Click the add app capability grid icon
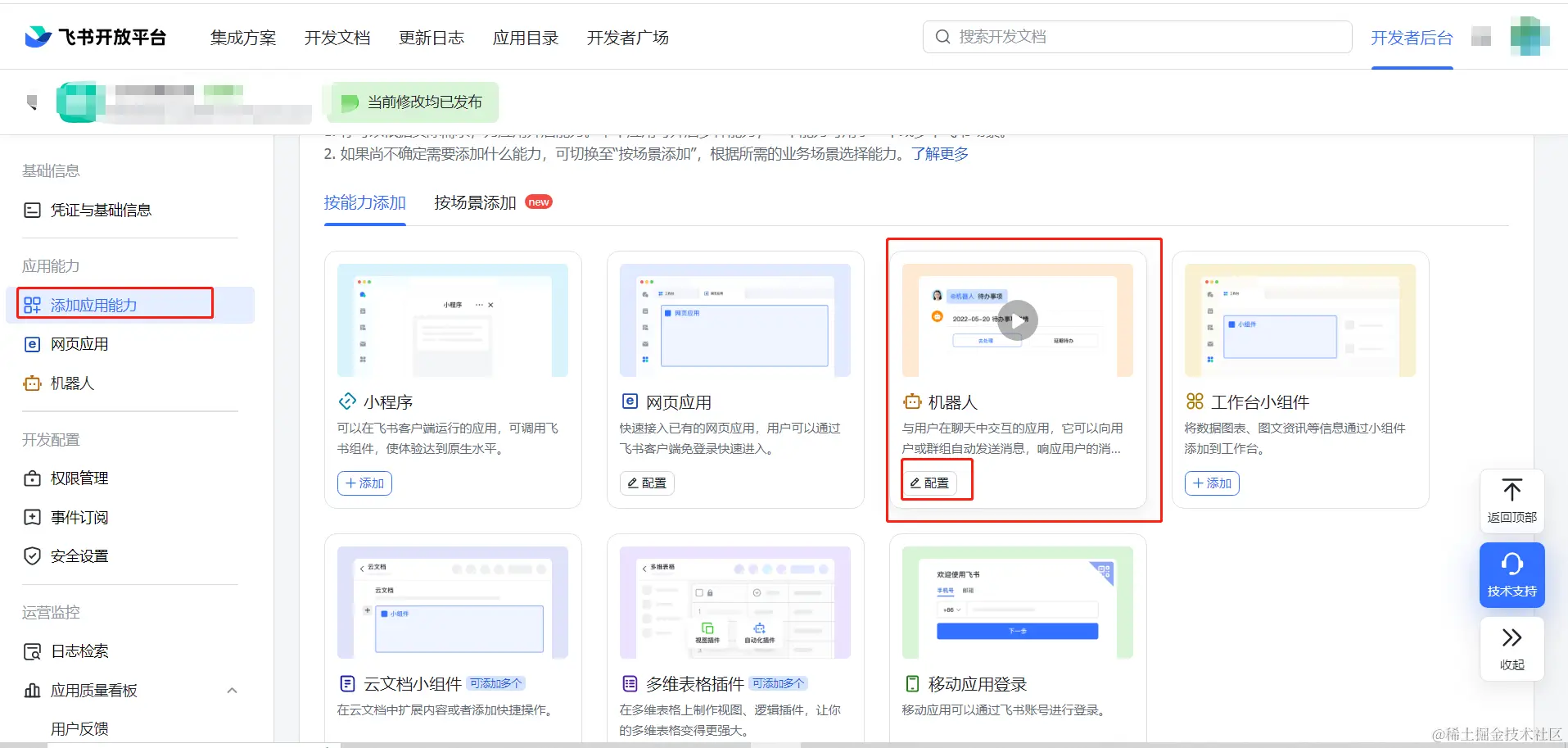Screen dimensions: 1568x748 tap(32, 305)
